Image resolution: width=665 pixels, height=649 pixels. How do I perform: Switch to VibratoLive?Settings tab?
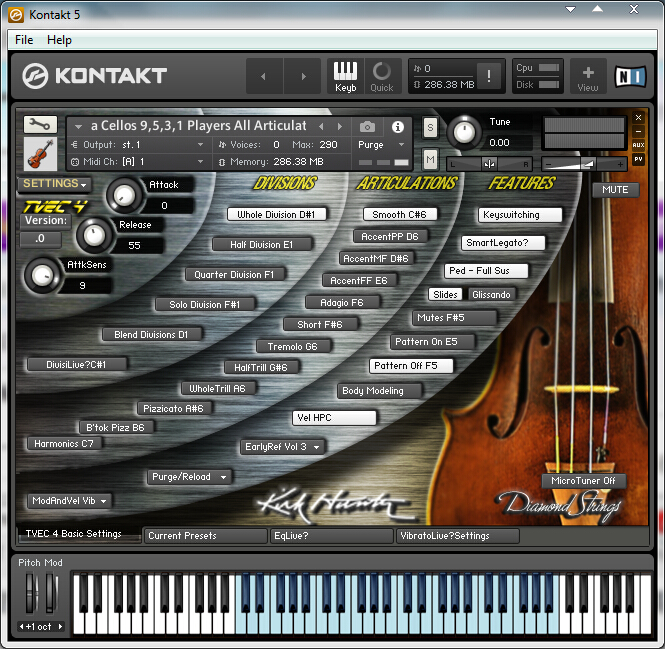[x=458, y=536]
